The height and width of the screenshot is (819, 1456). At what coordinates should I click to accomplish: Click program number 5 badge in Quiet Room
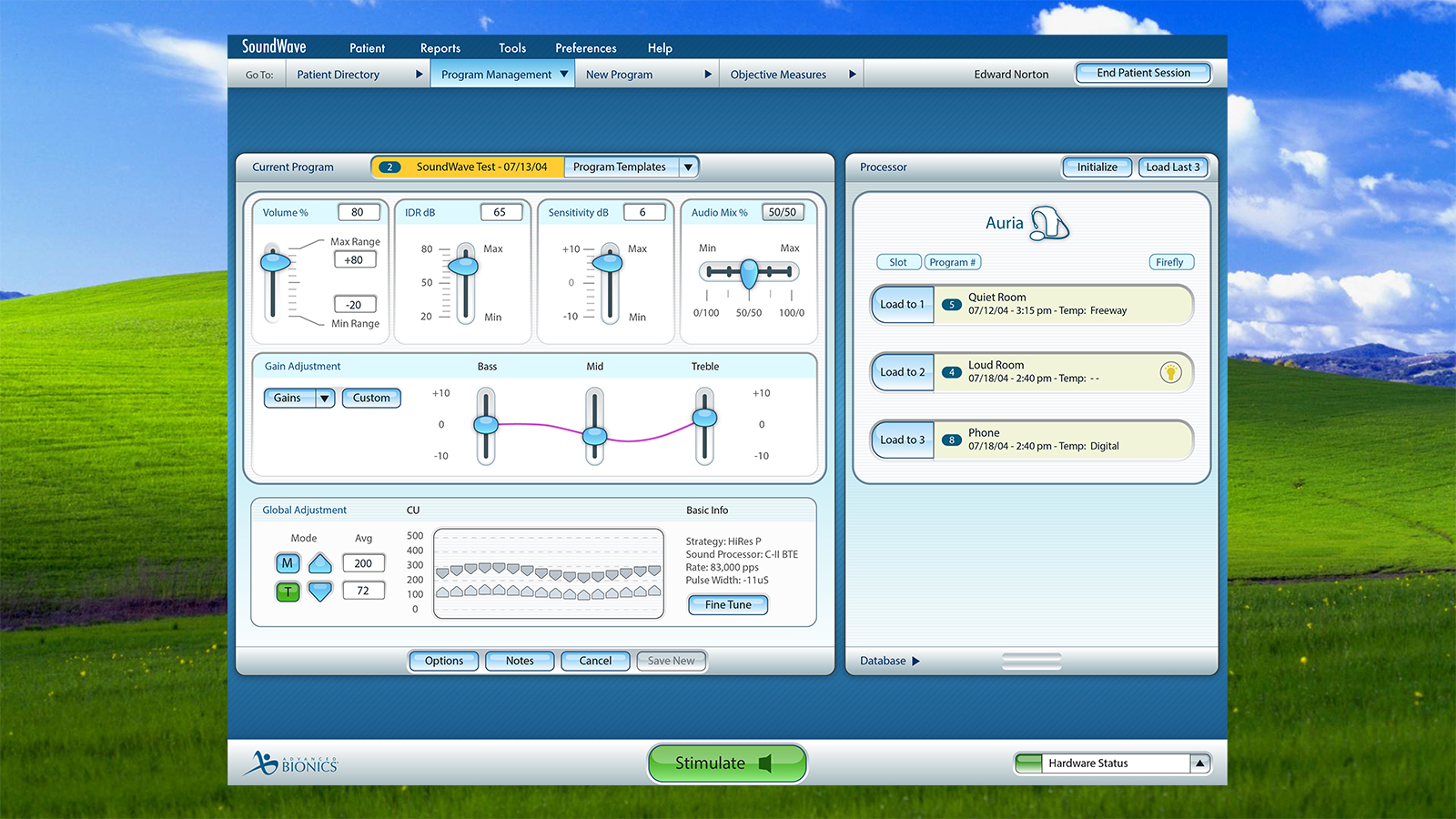tap(952, 305)
